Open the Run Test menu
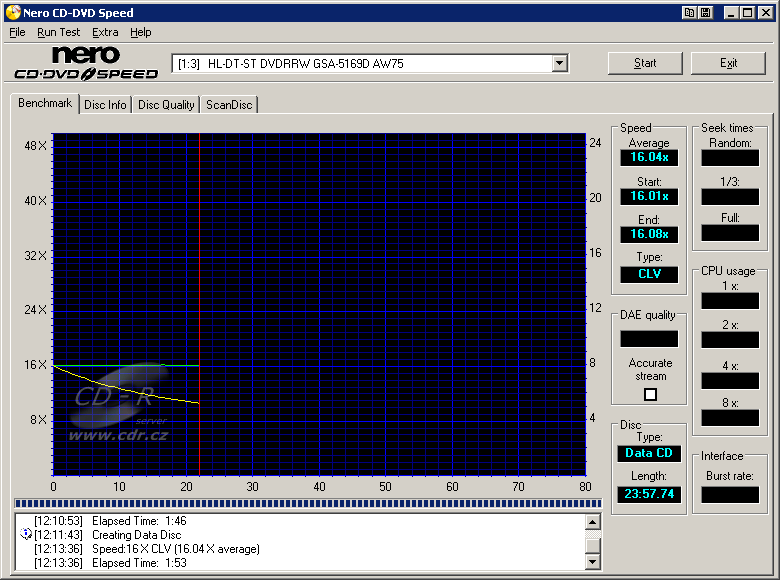 point(58,32)
